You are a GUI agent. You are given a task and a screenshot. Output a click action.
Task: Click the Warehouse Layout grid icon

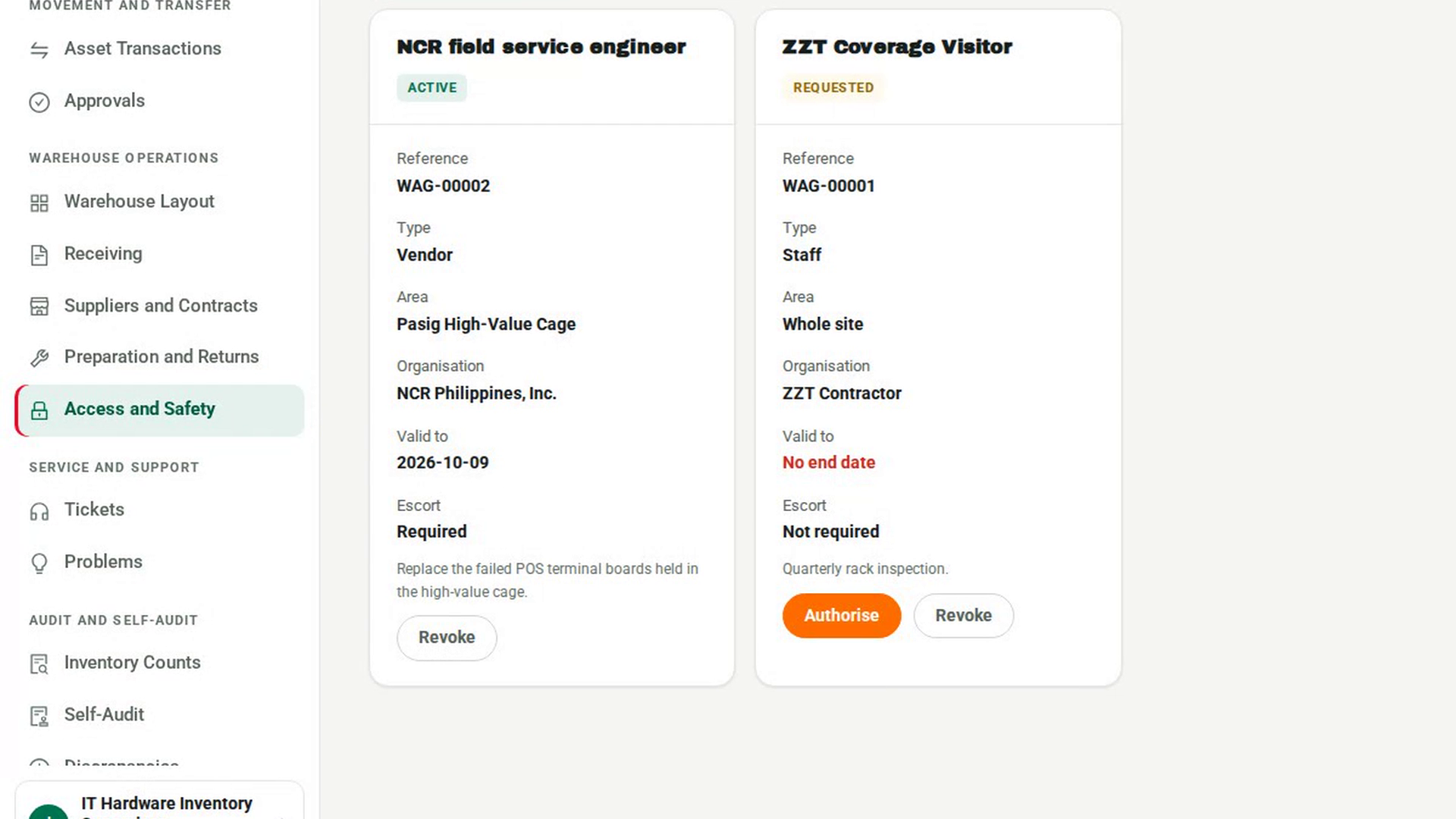click(x=39, y=202)
